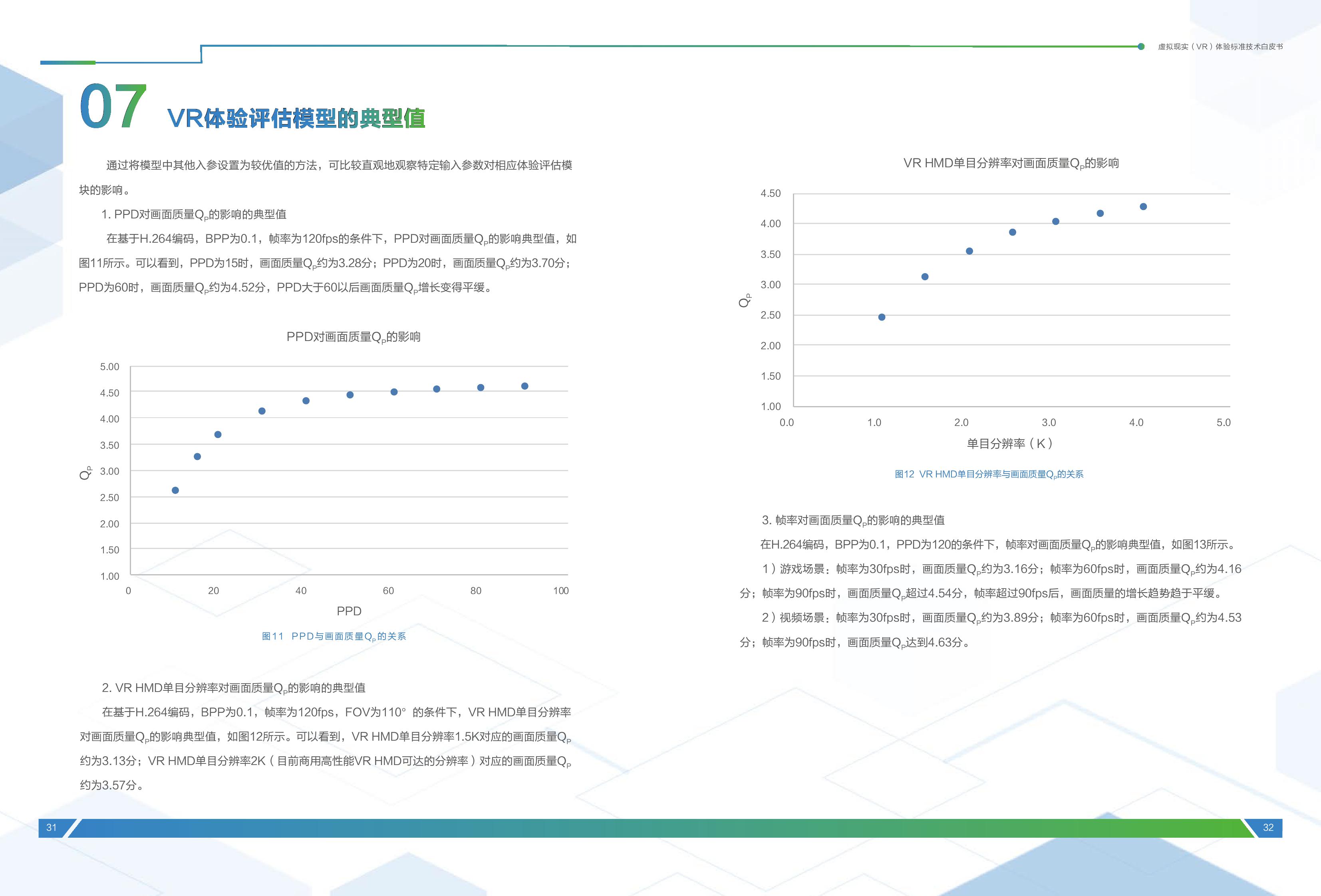
Task: Click the line starting 2）视频场景
Action: click(x=1001, y=618)
